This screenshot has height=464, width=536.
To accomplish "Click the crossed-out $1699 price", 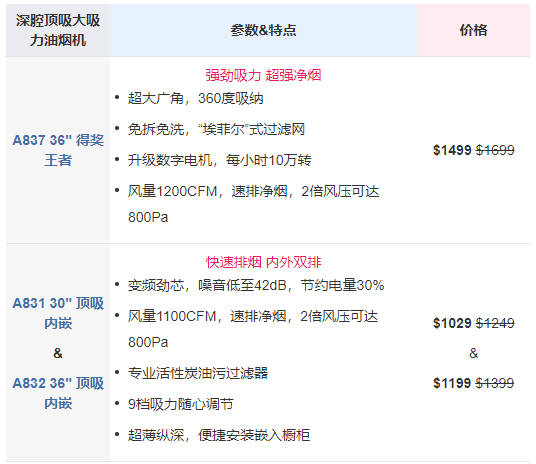I will [495, 150].
